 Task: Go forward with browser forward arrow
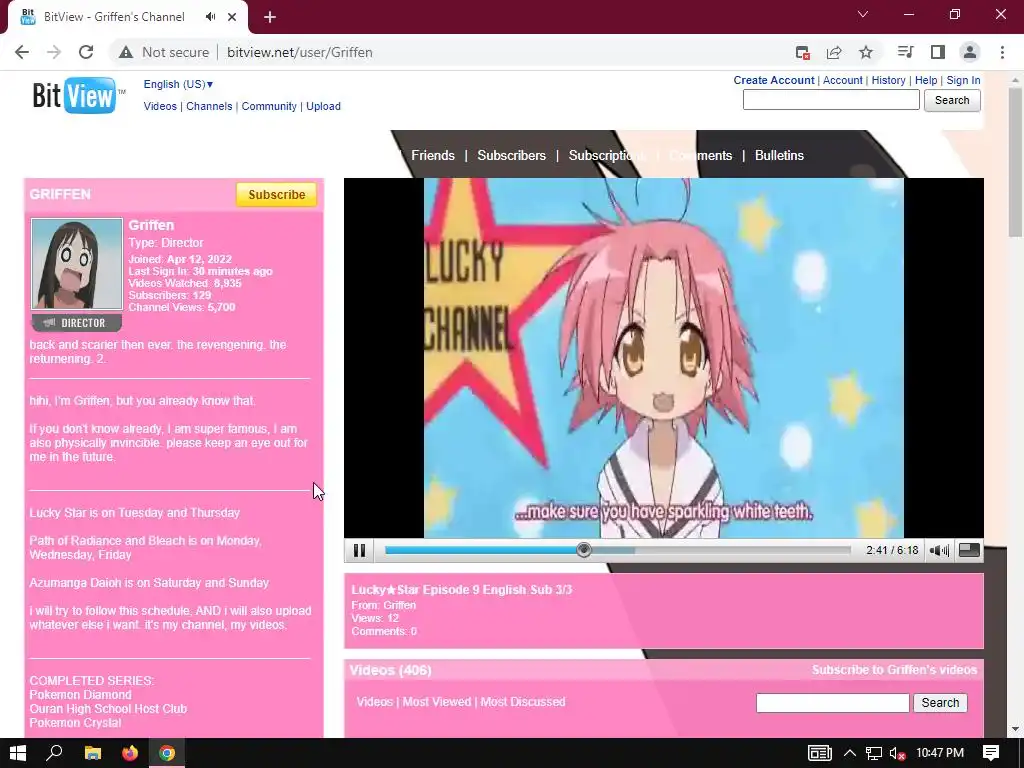tap(54, 52)
